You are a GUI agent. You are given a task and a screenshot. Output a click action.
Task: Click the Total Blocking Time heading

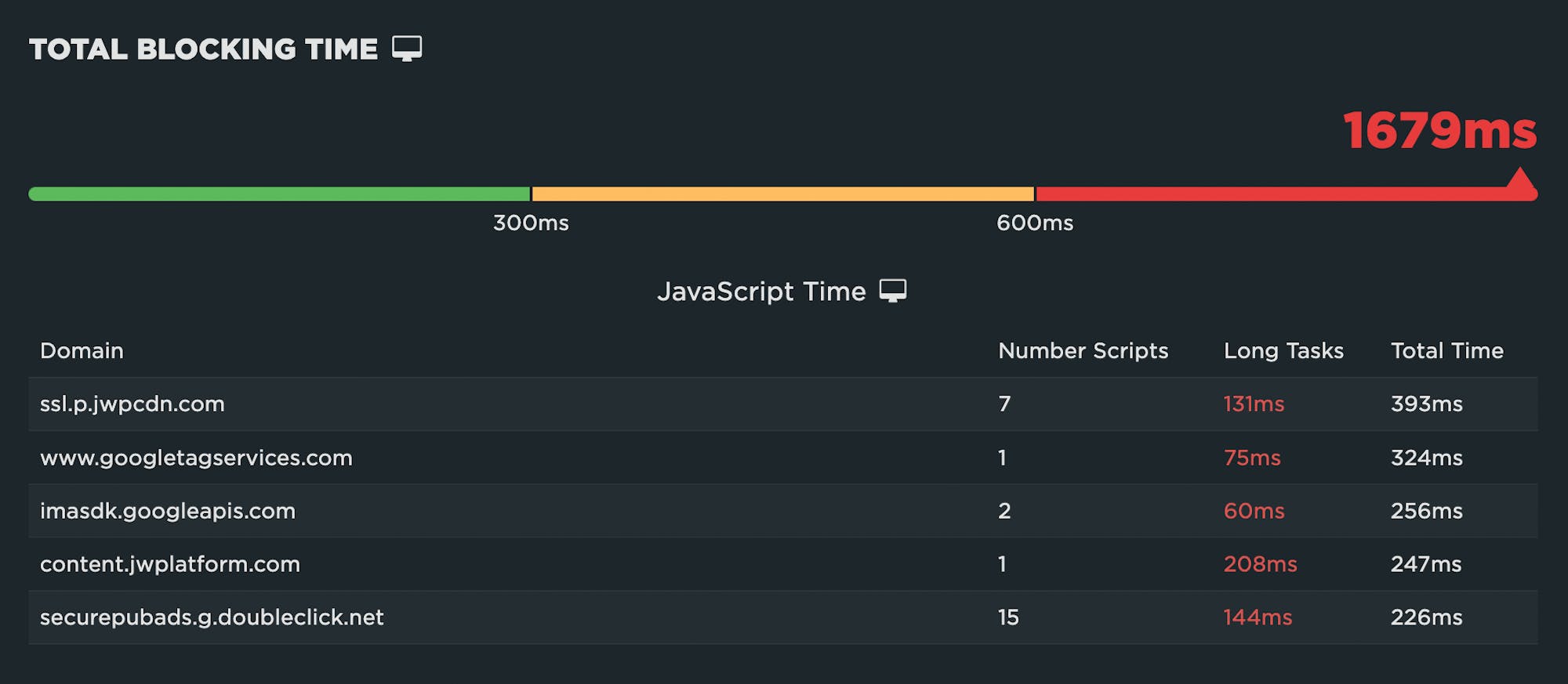204,49
